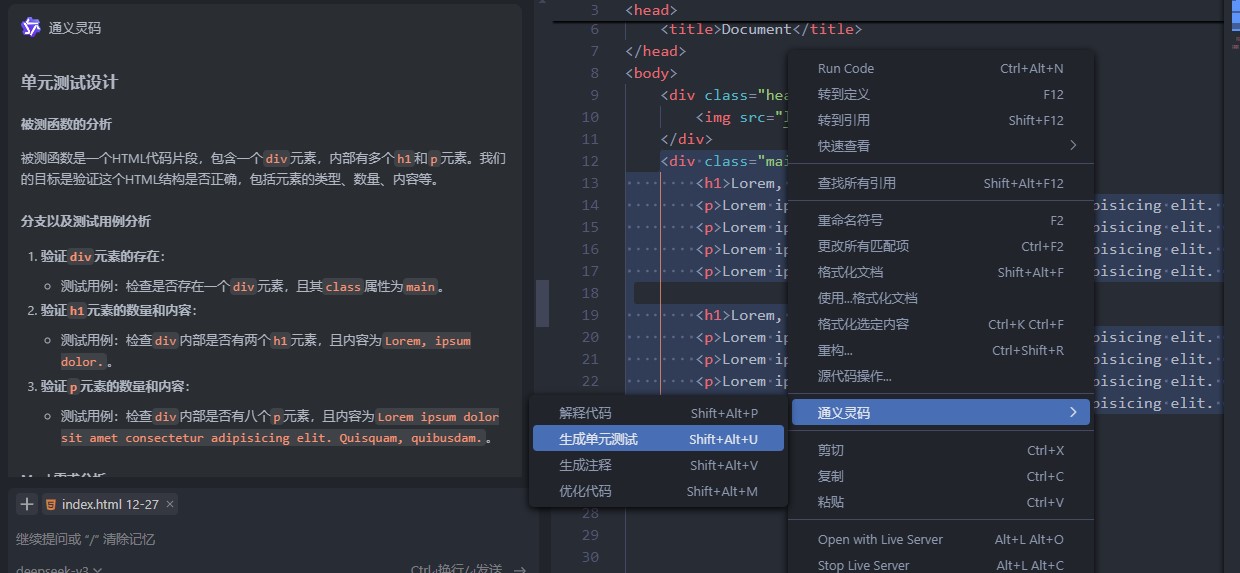Screen dimensions: 1240x573
Task: Click the </head> closing tag line
Action: point(655,51)
